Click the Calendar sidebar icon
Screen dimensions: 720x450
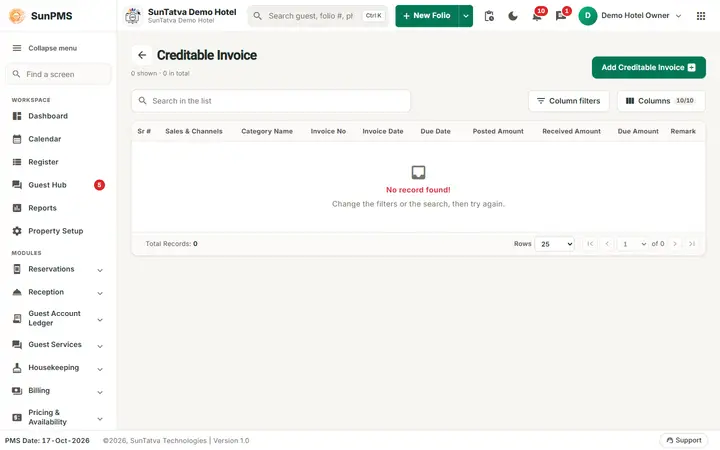point(17,139)
